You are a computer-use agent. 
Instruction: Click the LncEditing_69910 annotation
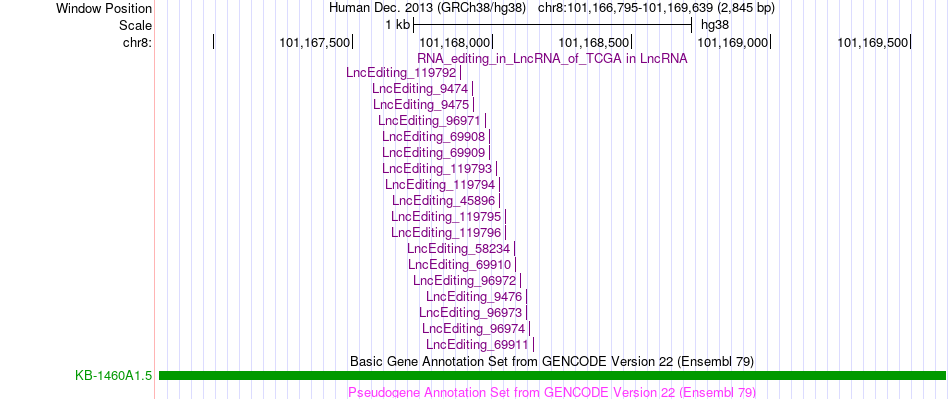pos(459,264)
